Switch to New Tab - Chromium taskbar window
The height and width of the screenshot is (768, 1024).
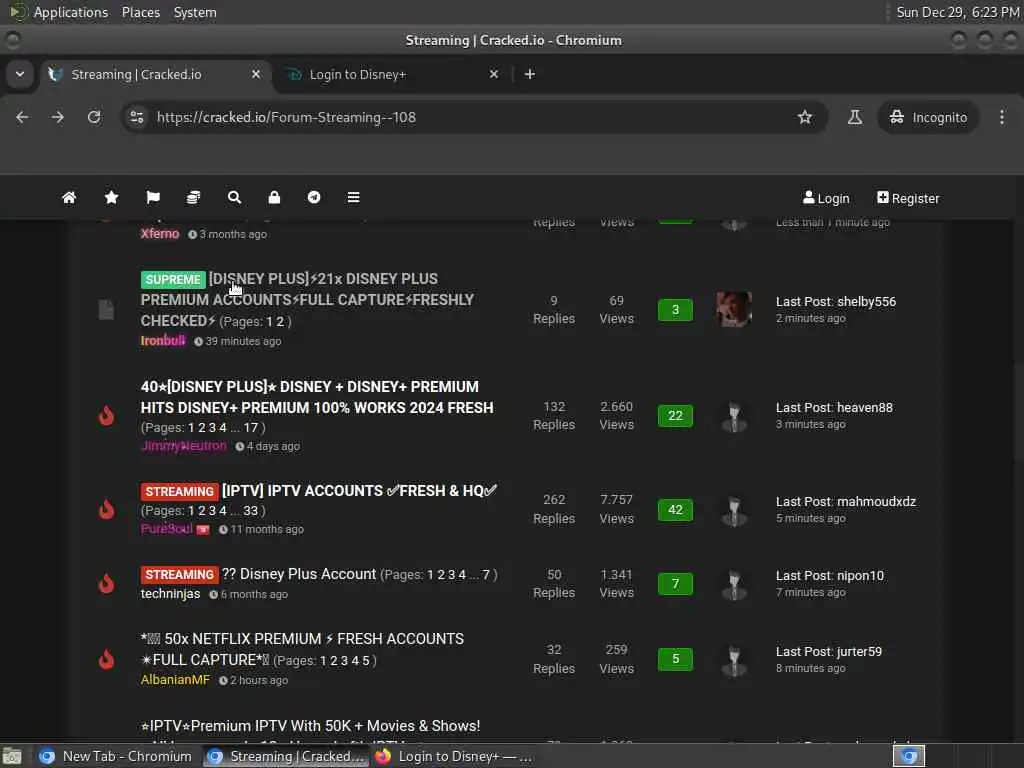point(116,756)
